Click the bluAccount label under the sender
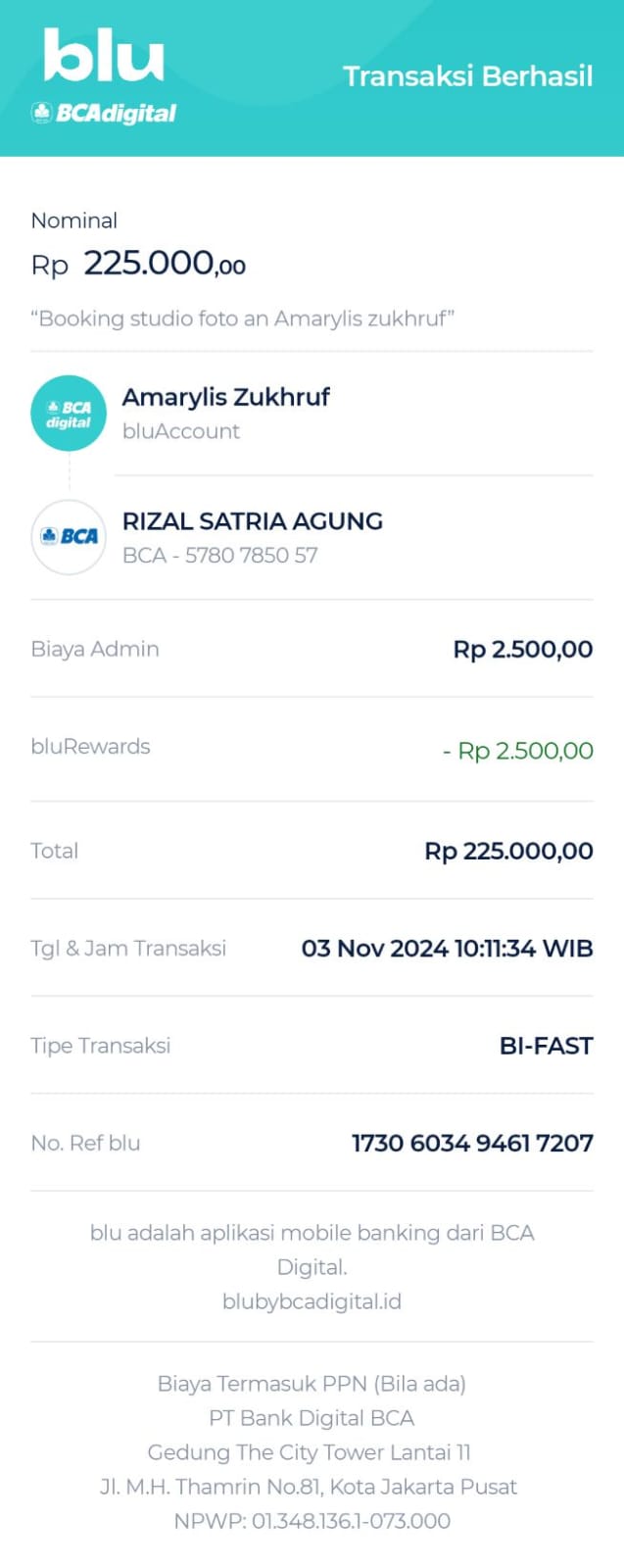 click(181, 431)
